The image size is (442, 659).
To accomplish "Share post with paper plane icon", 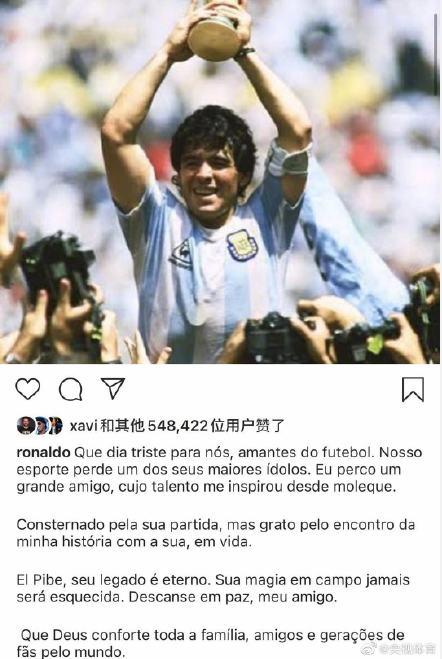I will tap(113, 388).
